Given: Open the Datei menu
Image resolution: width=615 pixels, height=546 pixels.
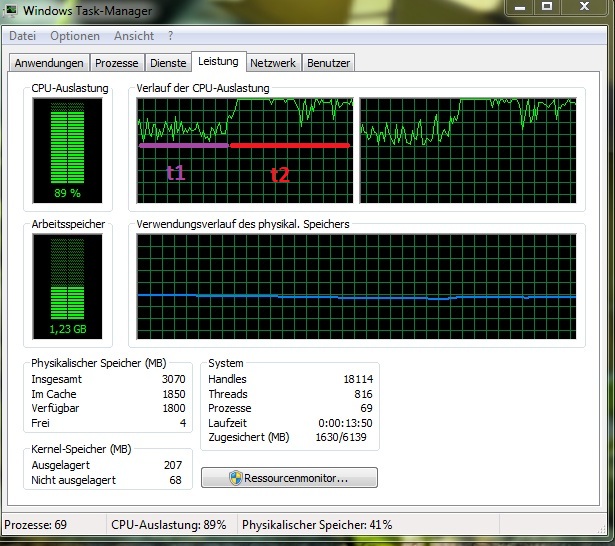Looking at the screenshot, I should [22, 36].
